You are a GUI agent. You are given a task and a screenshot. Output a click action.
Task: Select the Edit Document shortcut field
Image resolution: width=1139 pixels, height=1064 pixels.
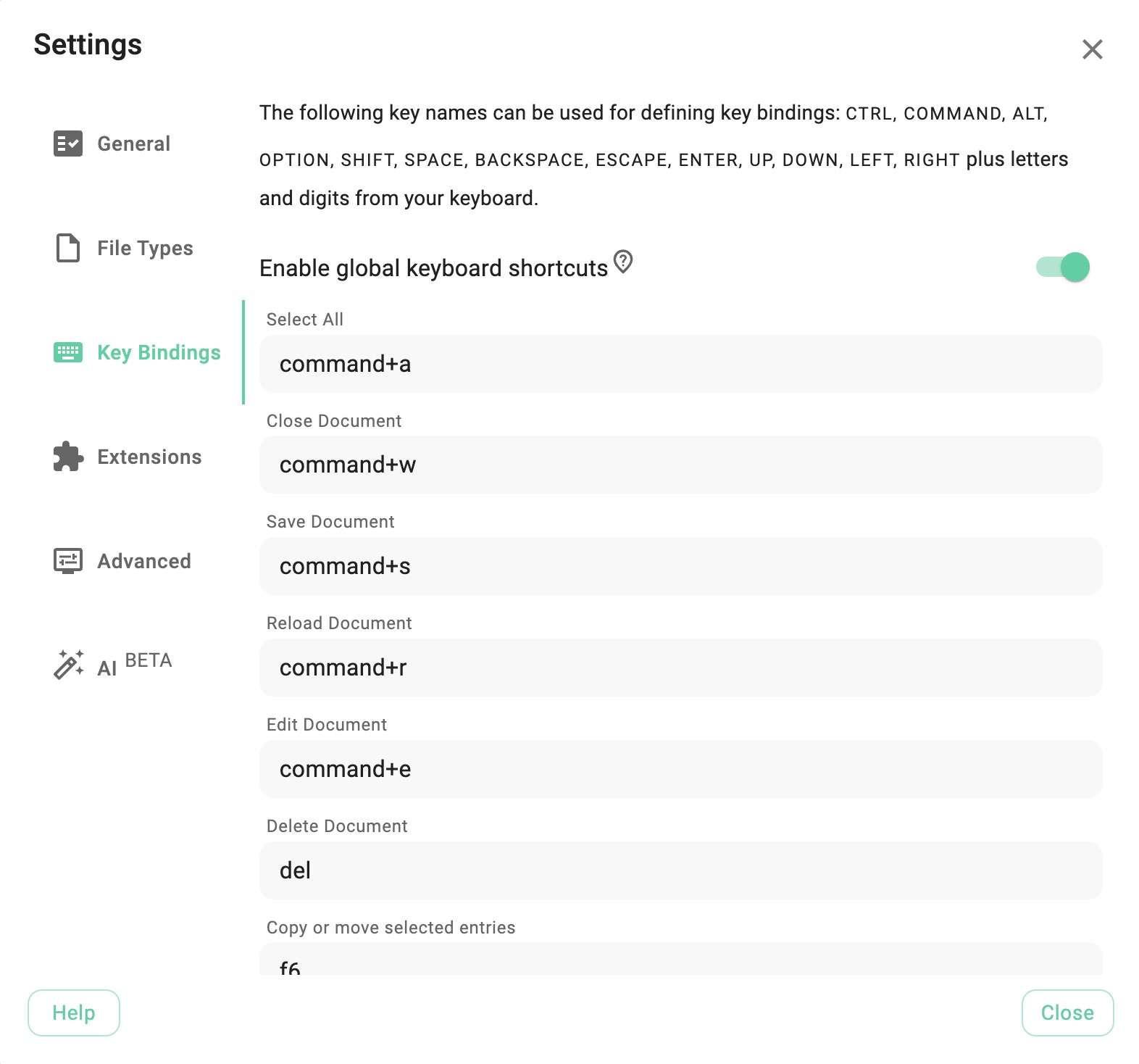click(680, 769)
